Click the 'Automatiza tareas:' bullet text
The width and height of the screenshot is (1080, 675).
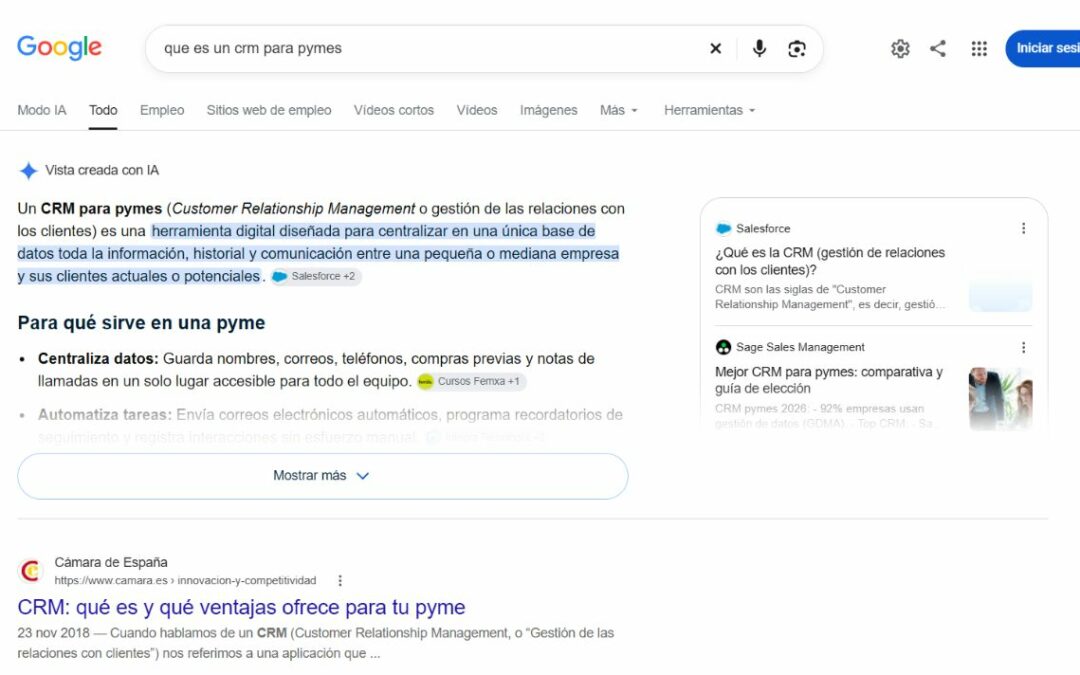click(x=105, y=415)
